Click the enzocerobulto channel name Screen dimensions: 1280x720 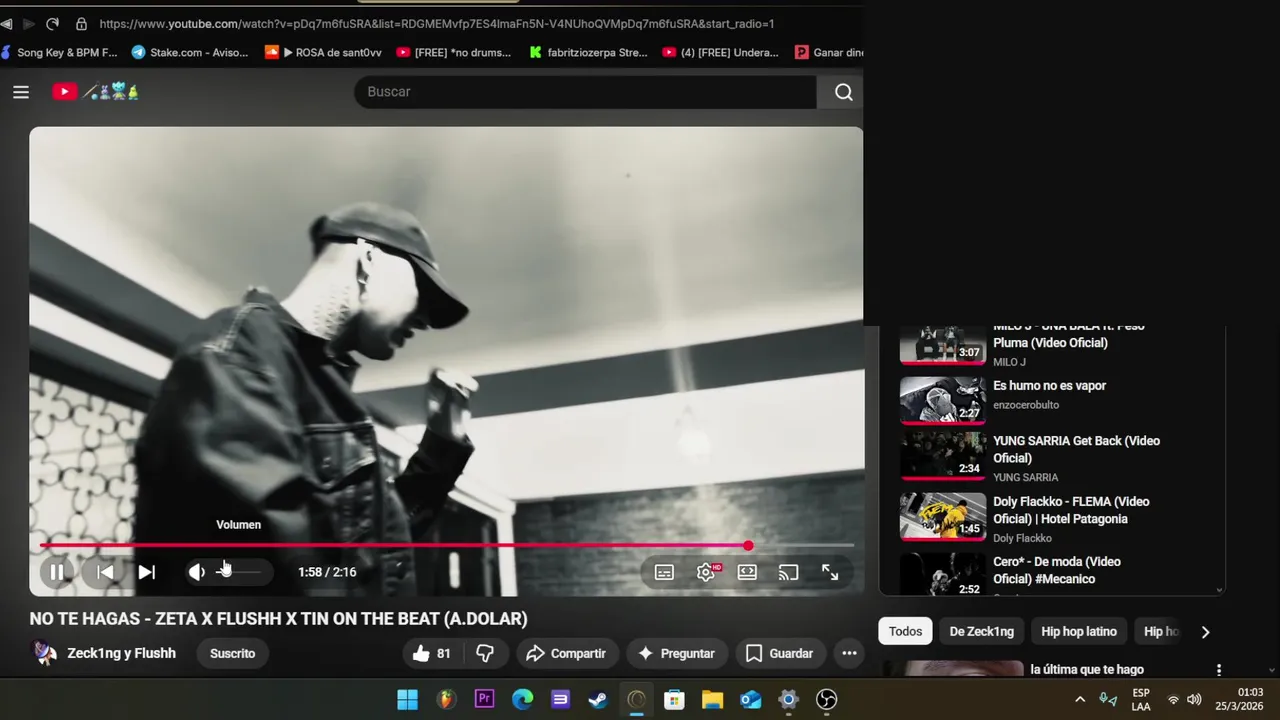(x=1026, y=405)
